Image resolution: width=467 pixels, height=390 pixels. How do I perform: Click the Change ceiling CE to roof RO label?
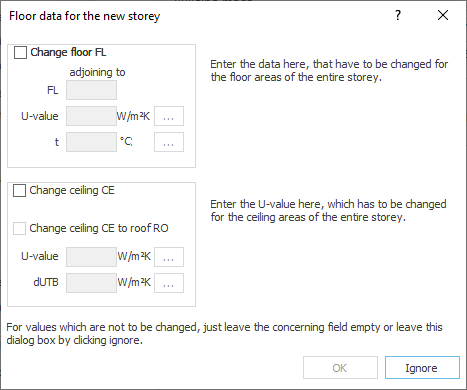pyautogui.click(x=99, y=228)
